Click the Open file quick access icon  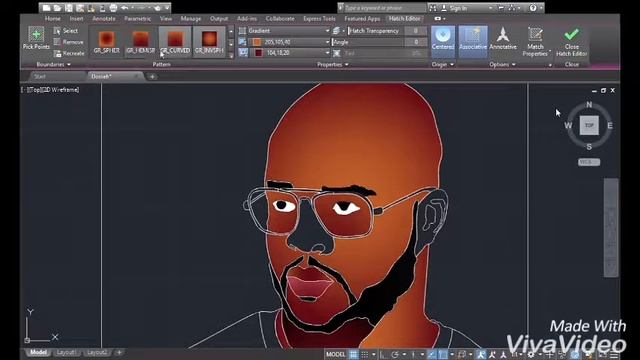tap(57, 8)
